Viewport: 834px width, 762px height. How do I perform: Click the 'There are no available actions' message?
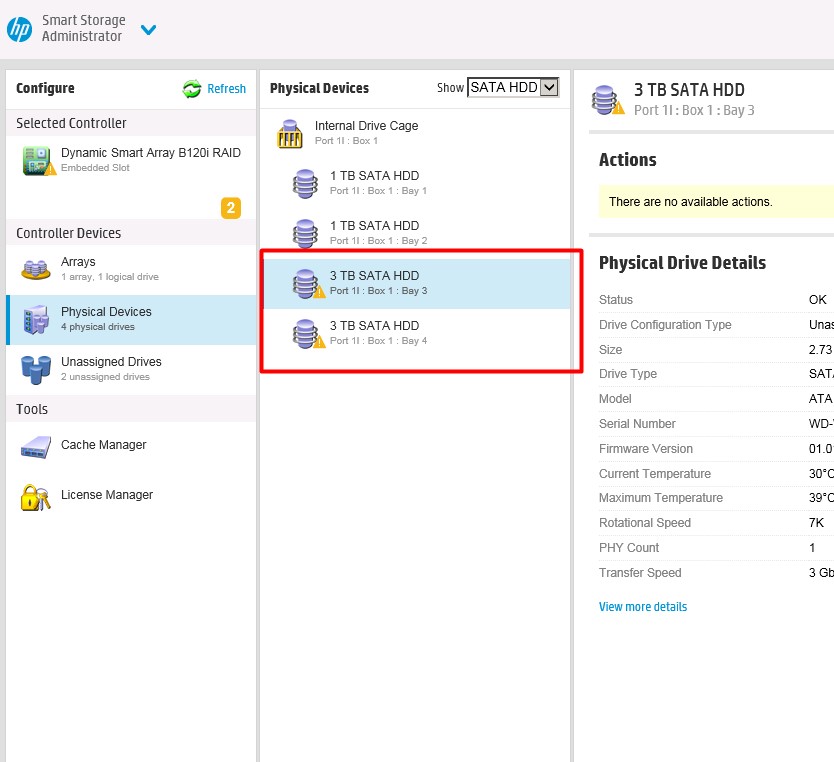(690, 202)
